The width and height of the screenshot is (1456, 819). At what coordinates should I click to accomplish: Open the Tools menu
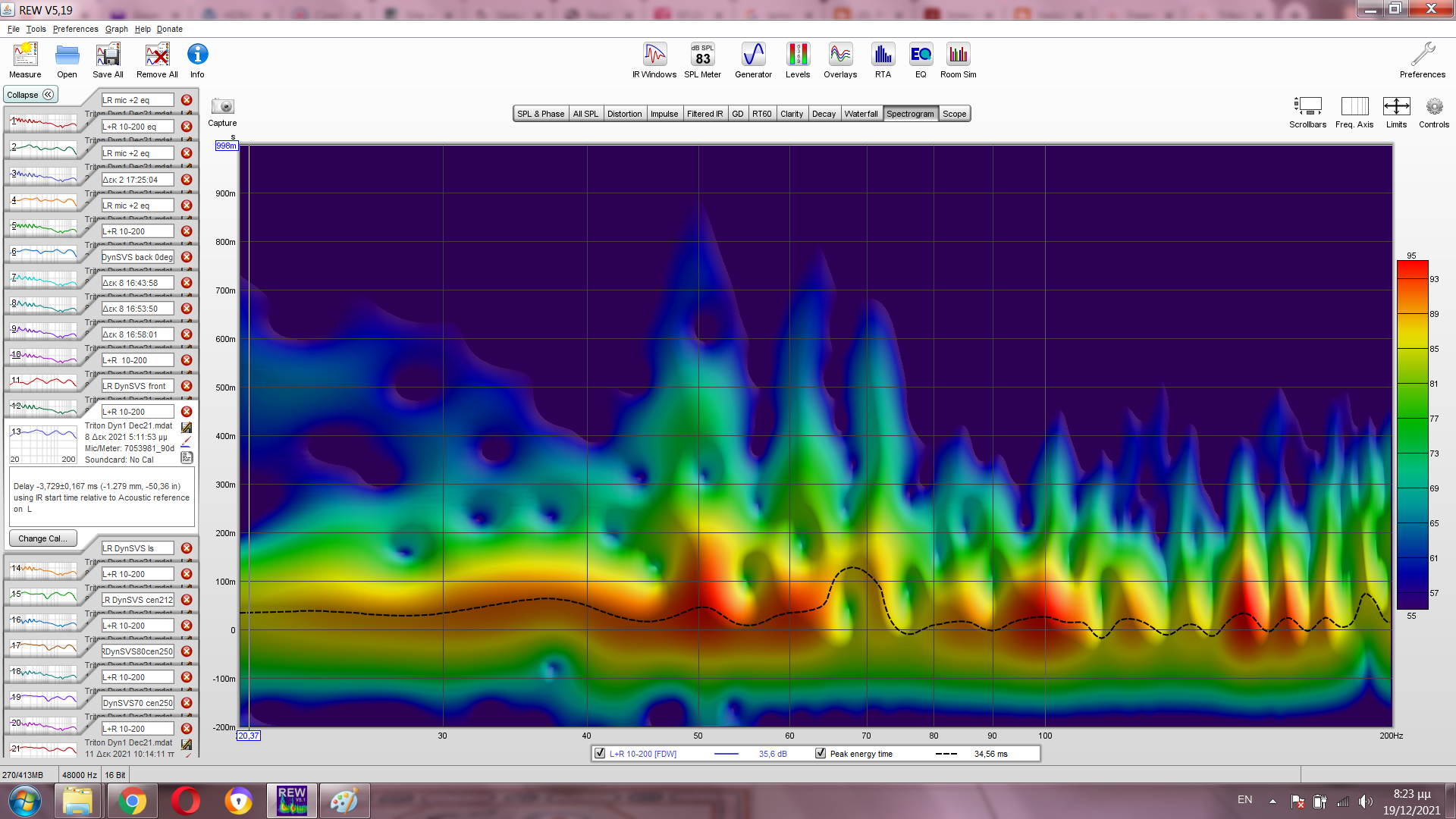(36, 29)
